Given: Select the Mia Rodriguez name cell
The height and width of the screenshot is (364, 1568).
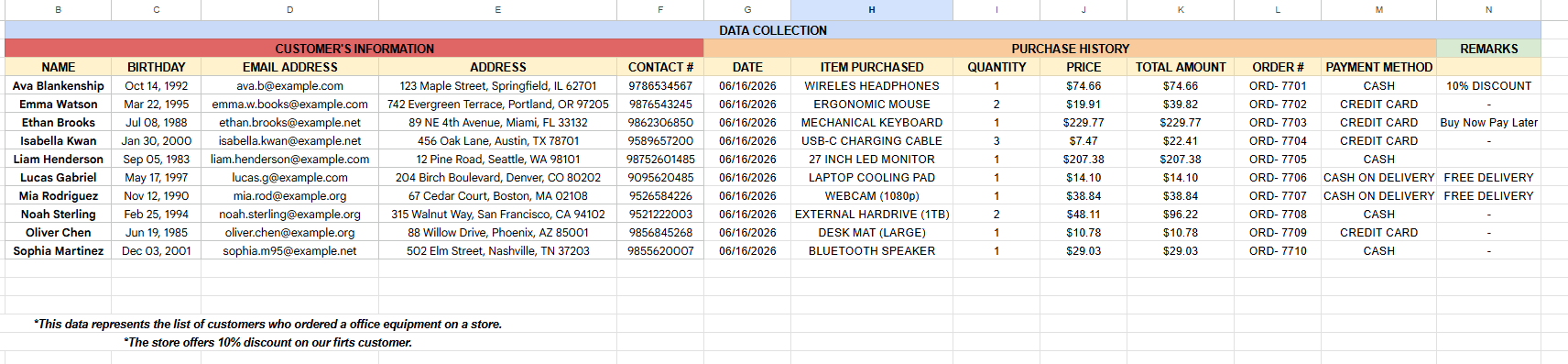Looking at the screenshot, I should coord(58,195).
